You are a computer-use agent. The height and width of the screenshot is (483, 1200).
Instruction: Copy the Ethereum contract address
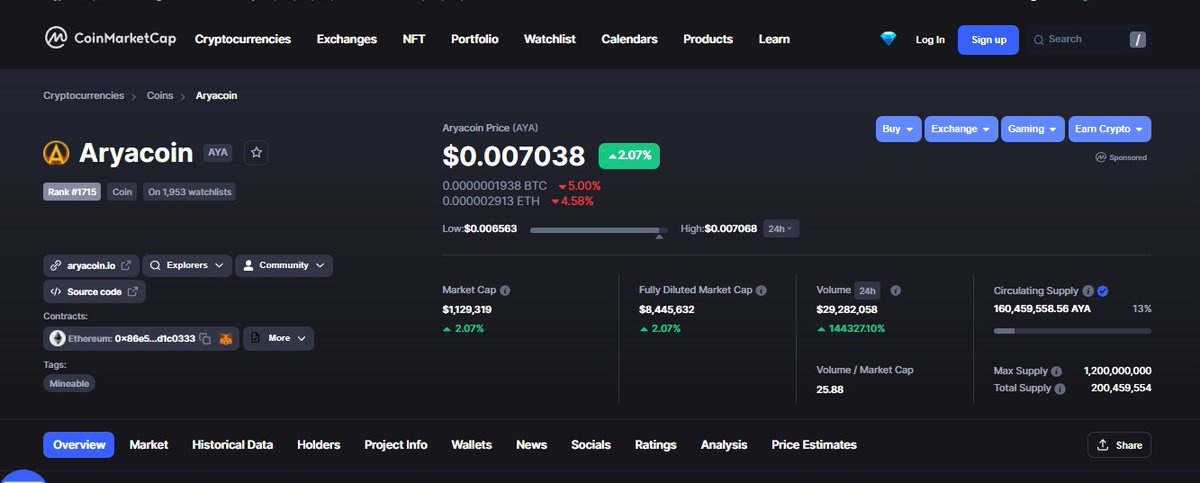click(x=204, y=339)
